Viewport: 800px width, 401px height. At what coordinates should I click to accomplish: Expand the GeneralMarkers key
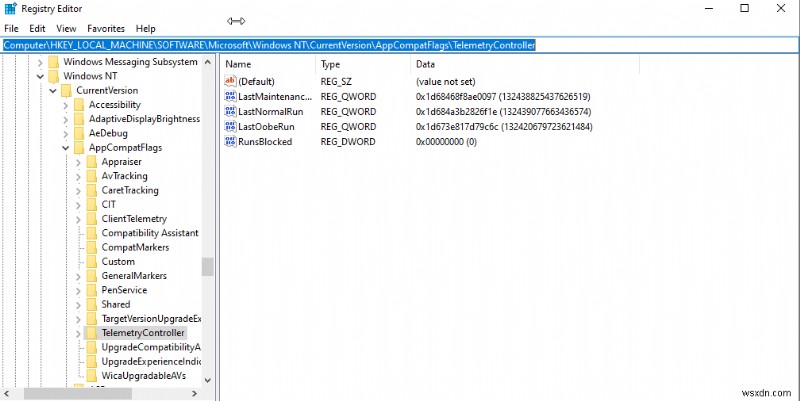[78, 277]
